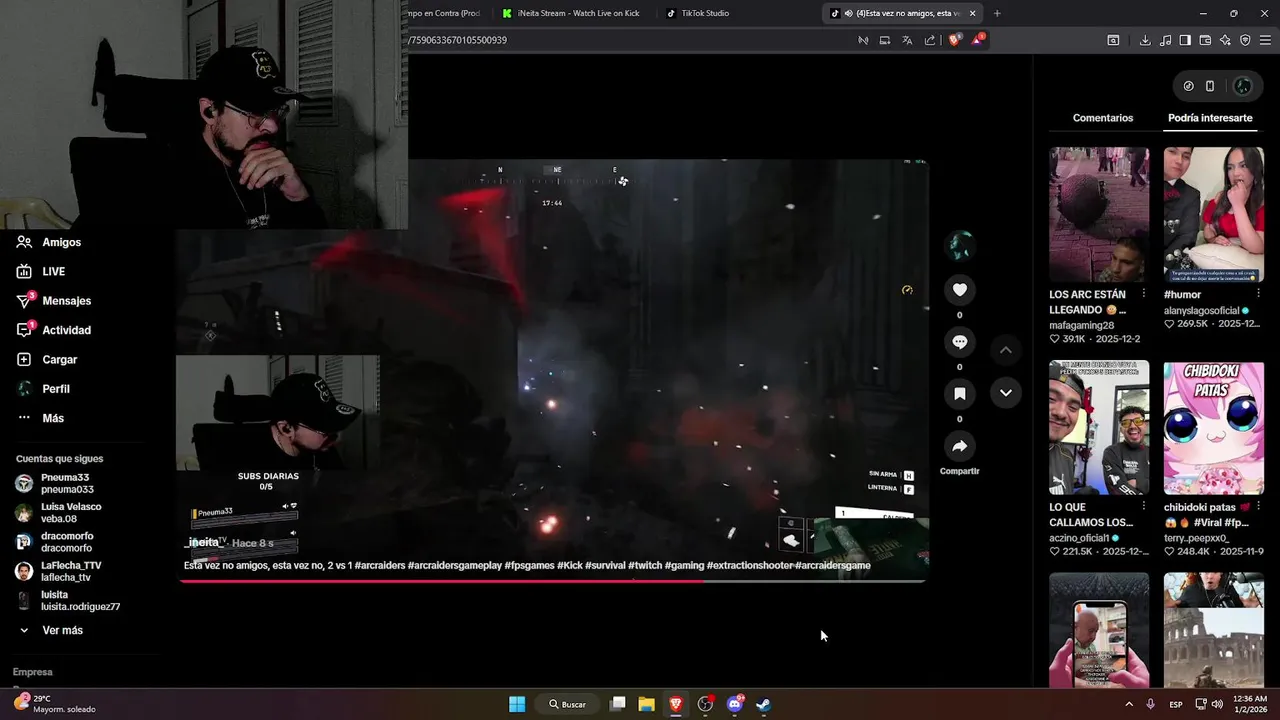Open the Brave Wallet icon

(1205, 40)
